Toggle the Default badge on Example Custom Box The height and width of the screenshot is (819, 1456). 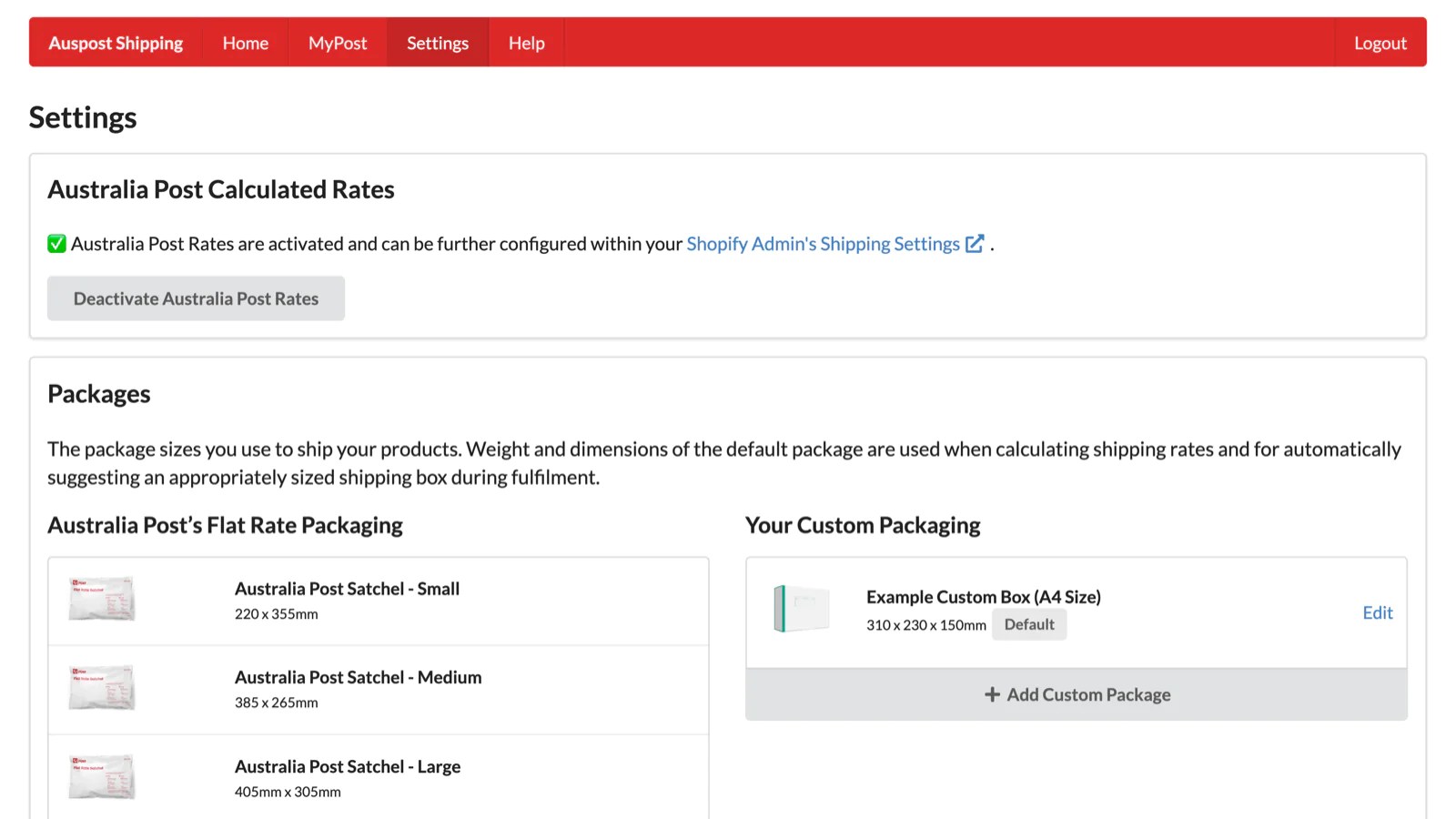tap(1029, 624)
